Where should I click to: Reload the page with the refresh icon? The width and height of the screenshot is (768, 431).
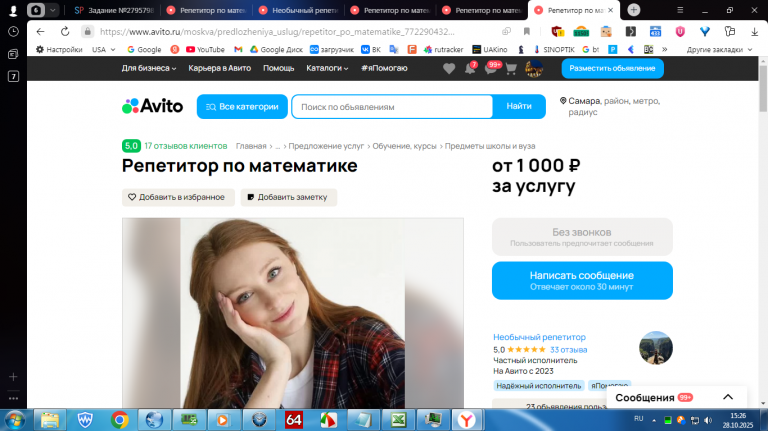65,31
